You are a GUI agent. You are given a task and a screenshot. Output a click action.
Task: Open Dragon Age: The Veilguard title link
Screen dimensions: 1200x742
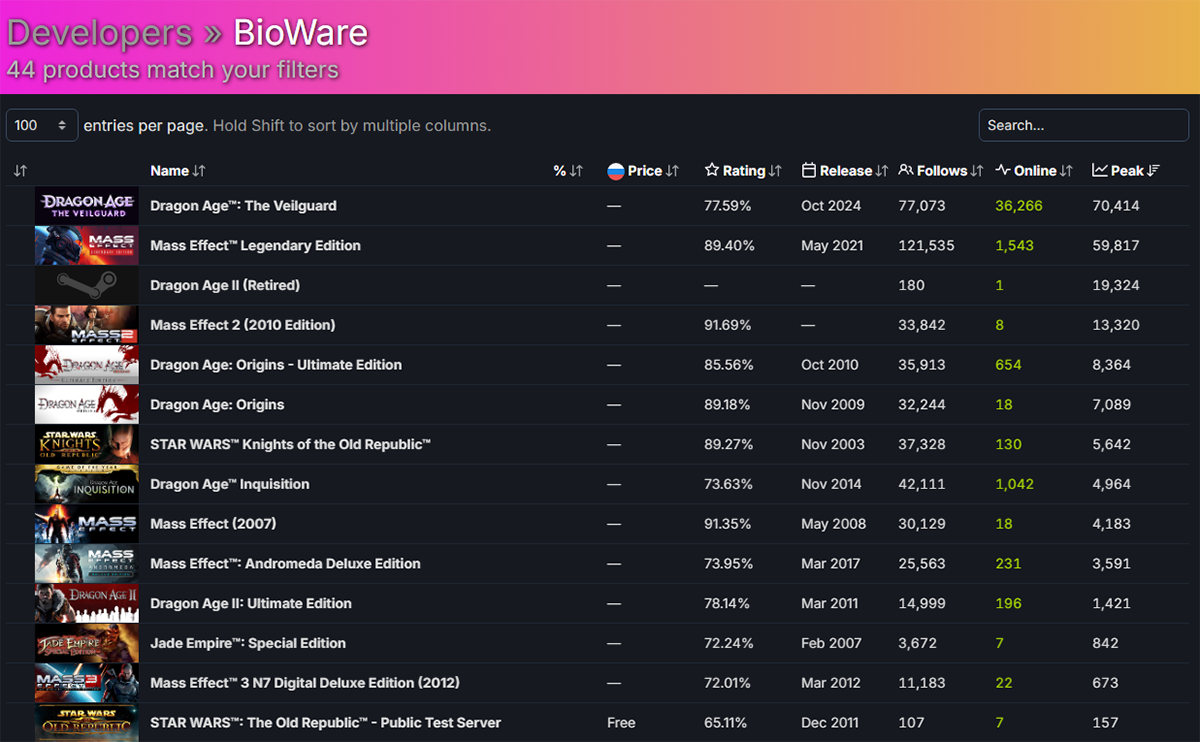coord(243,206)
